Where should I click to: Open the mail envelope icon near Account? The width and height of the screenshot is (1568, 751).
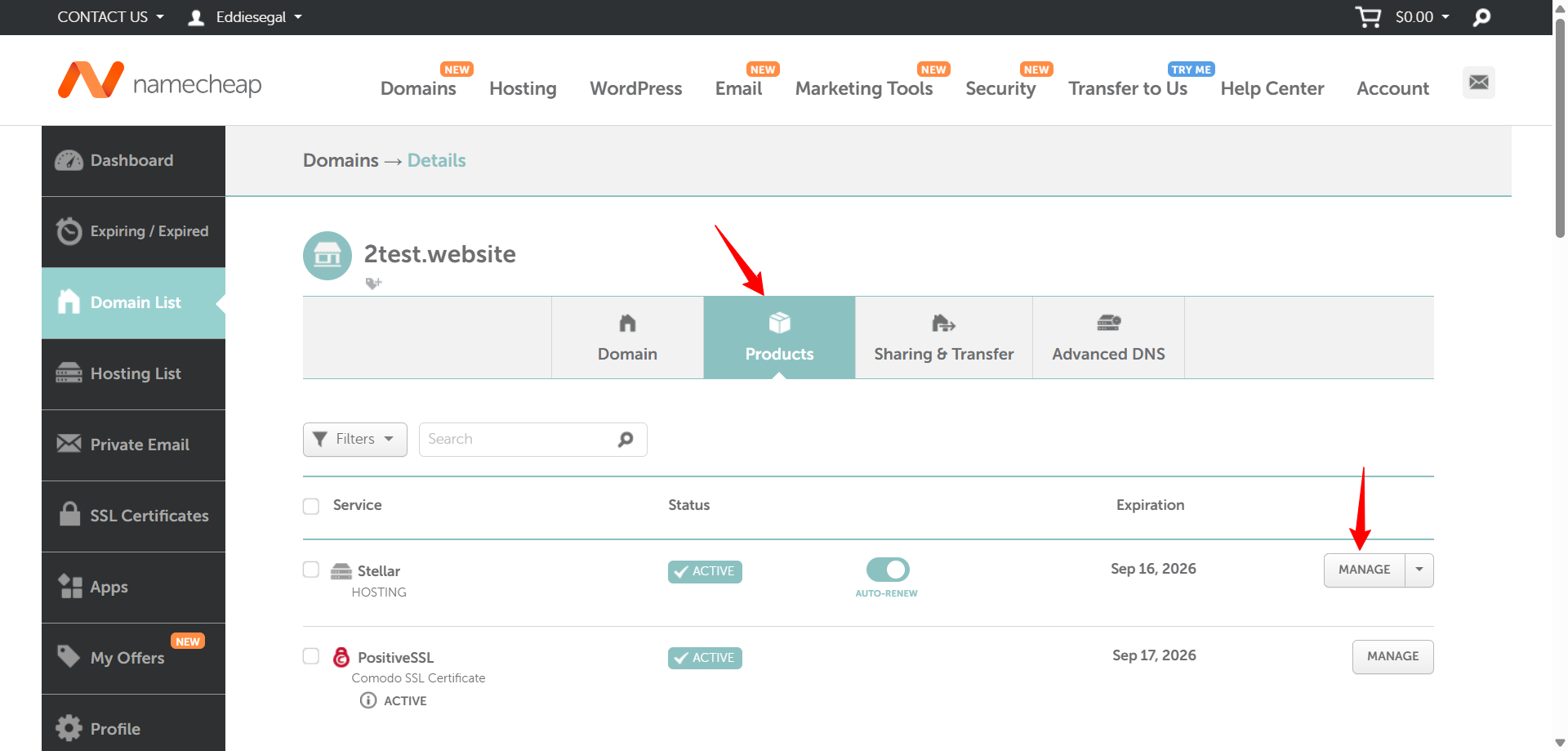1479,83
